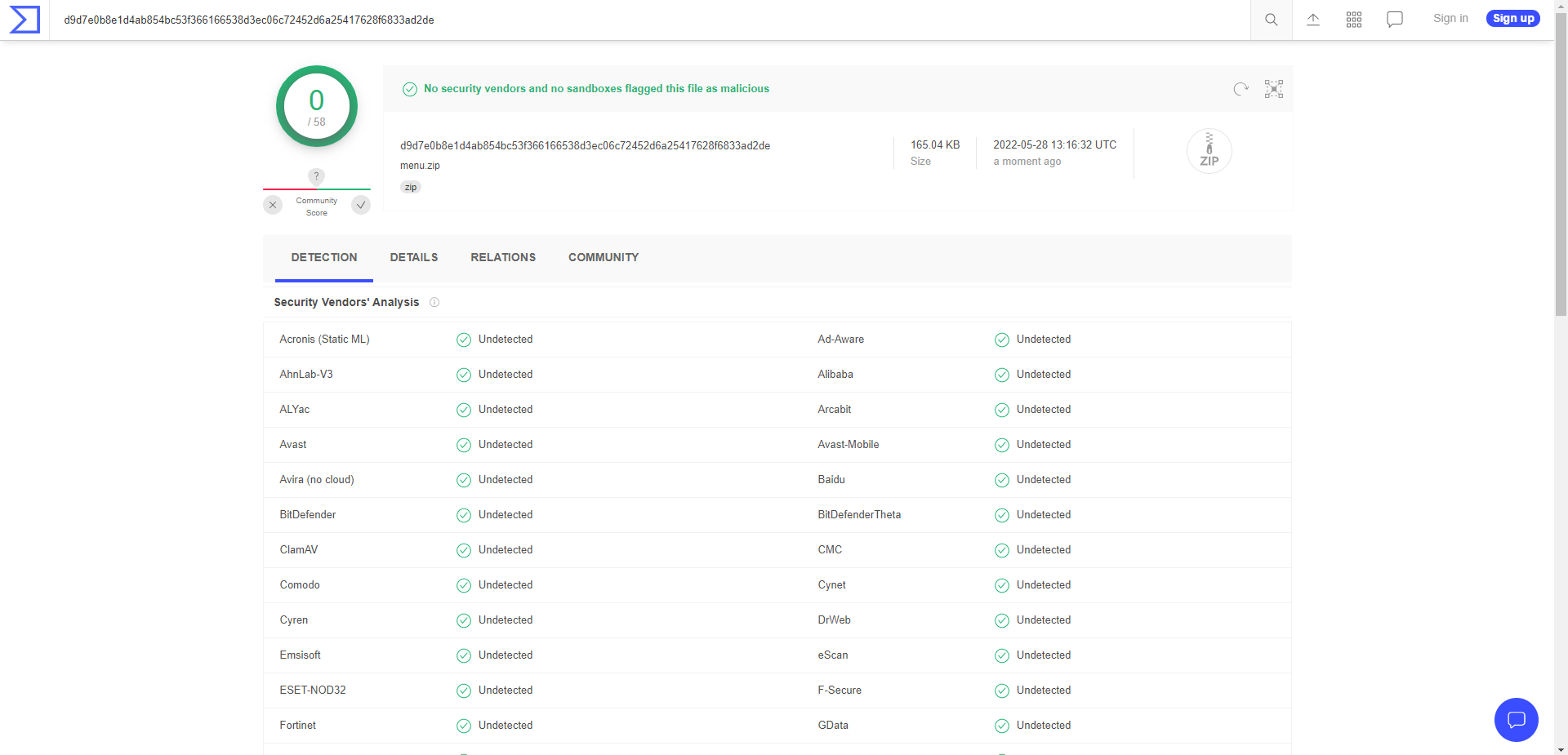Click the Cyren vendor name
The image size is (1568, 755).
(x=294, y=620)
